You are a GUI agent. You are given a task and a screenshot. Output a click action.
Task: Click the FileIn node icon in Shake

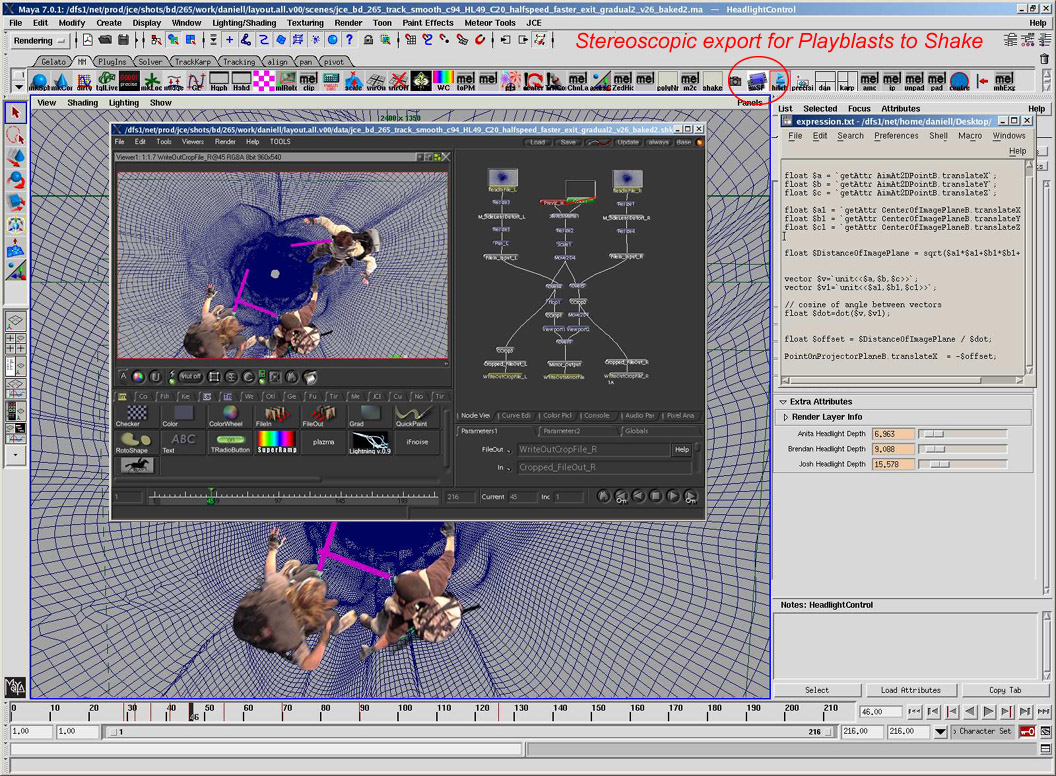(x=276, y=412)
